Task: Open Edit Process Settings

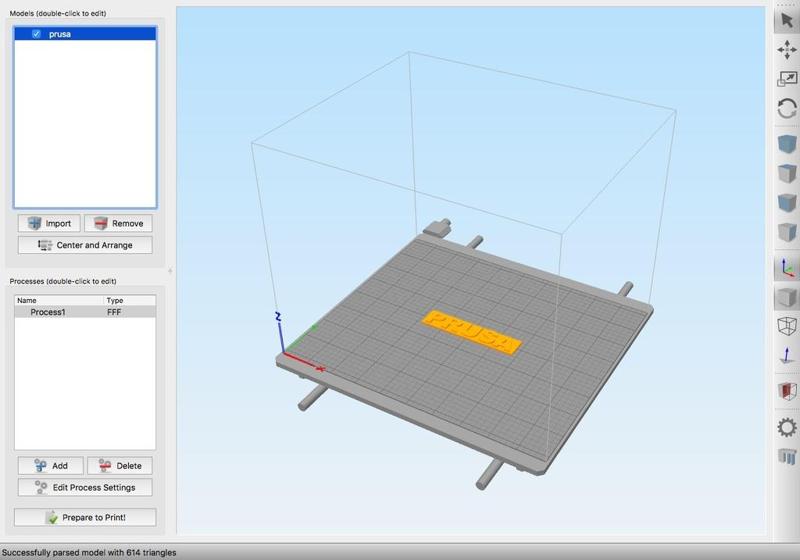Action: coord(85,488)
